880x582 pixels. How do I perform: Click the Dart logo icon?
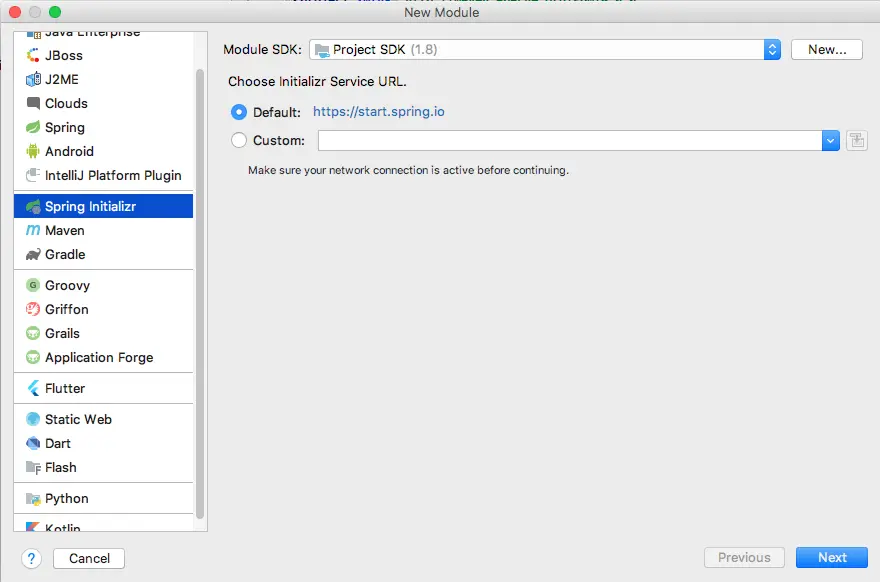[x=33, y=443]
